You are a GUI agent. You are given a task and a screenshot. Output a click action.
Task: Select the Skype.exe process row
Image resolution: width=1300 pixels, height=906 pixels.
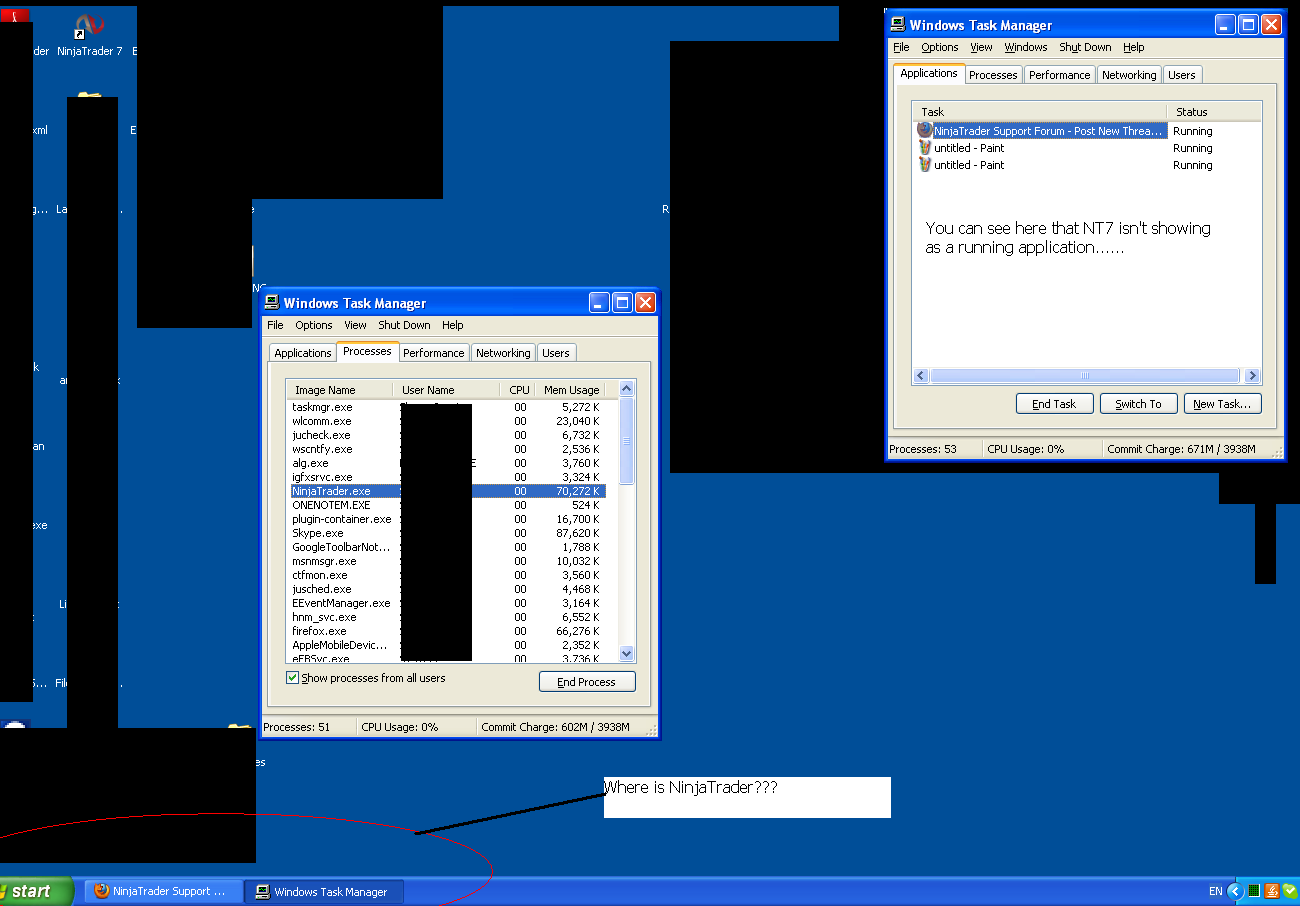click(447, 533)
